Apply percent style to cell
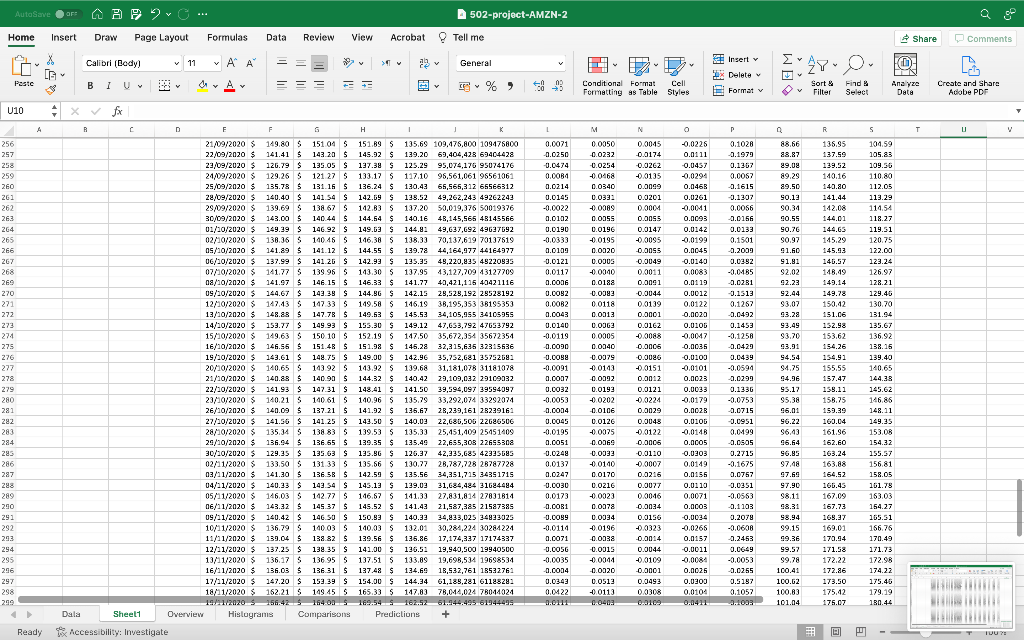This screenshot has width=1024, height=640. coord(492,86)
